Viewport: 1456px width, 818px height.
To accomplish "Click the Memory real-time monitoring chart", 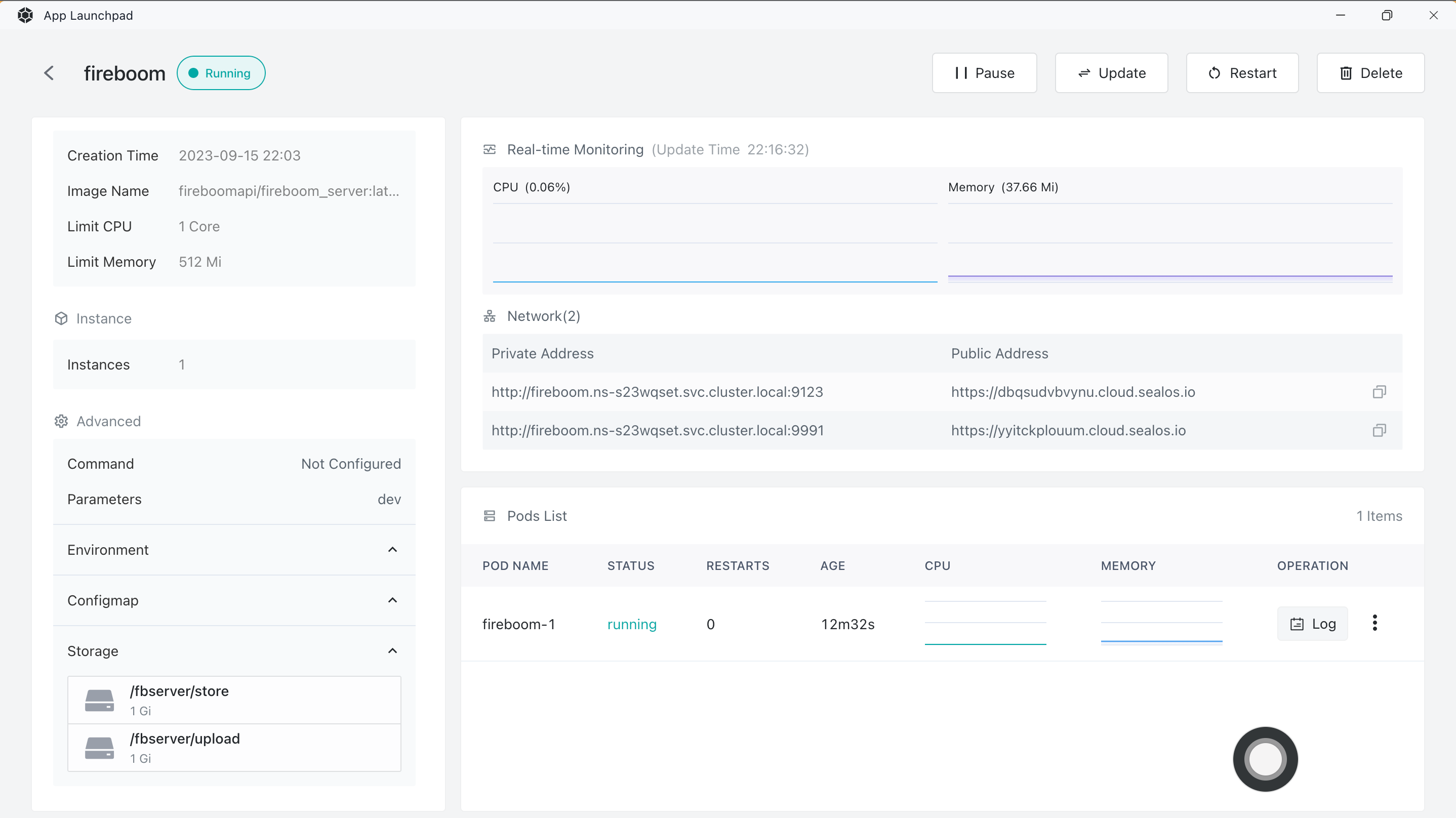I will 1170,243.
